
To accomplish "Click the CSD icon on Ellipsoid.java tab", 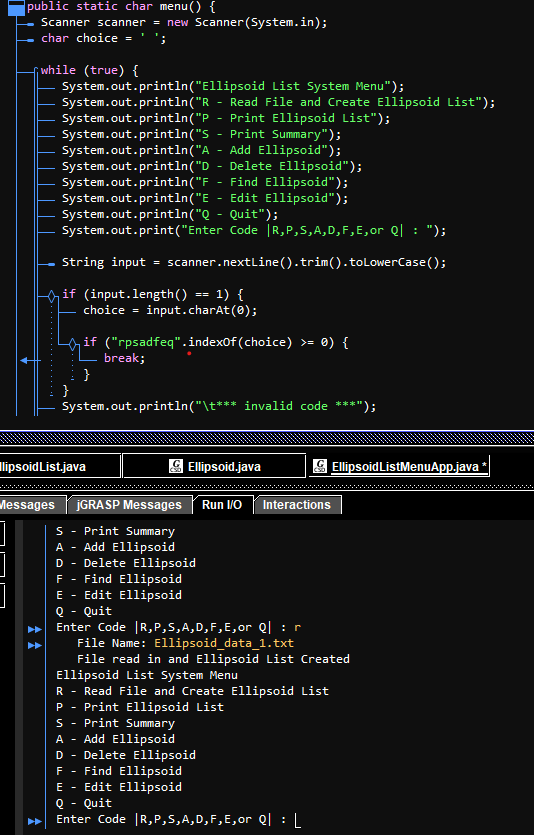I will (176, 466).
